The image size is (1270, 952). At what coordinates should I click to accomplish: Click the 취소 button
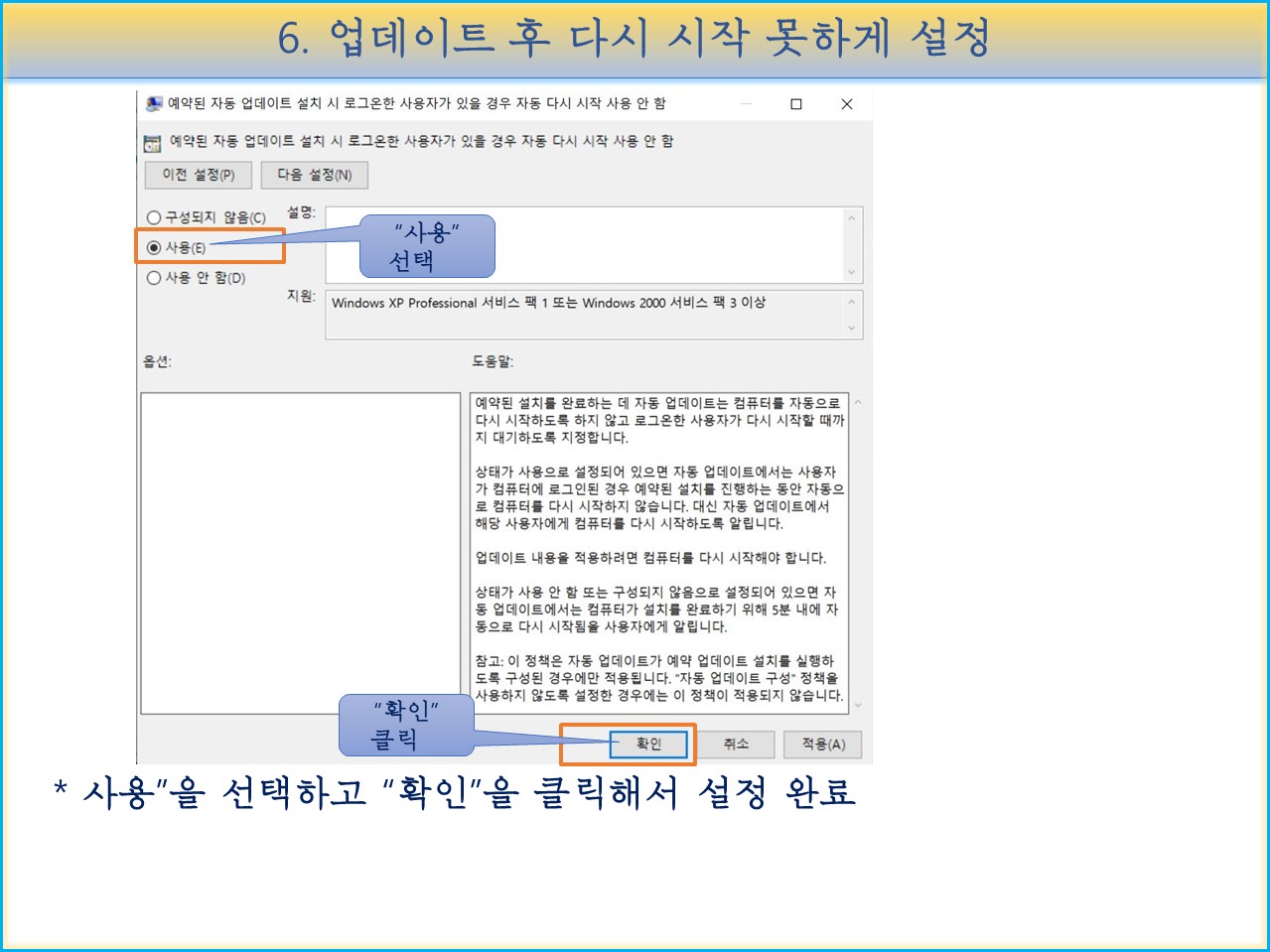coord(736,744)
